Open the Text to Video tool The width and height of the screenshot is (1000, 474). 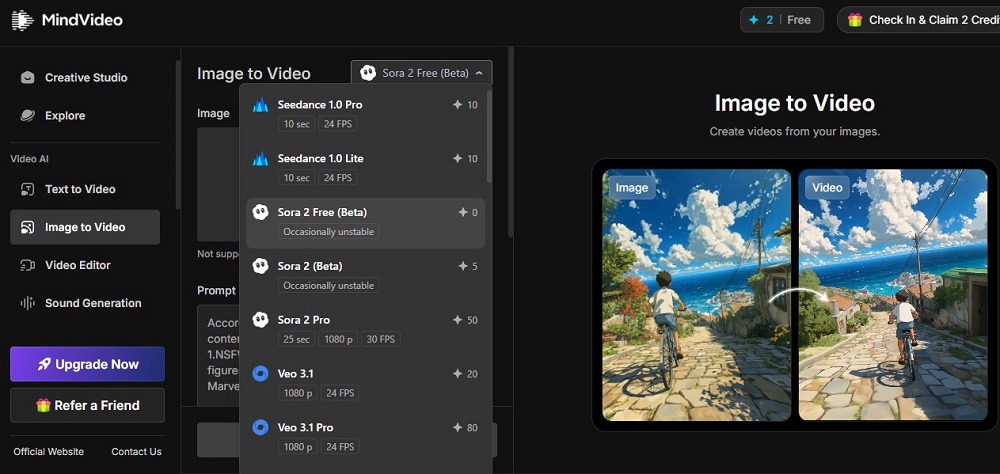80,189
